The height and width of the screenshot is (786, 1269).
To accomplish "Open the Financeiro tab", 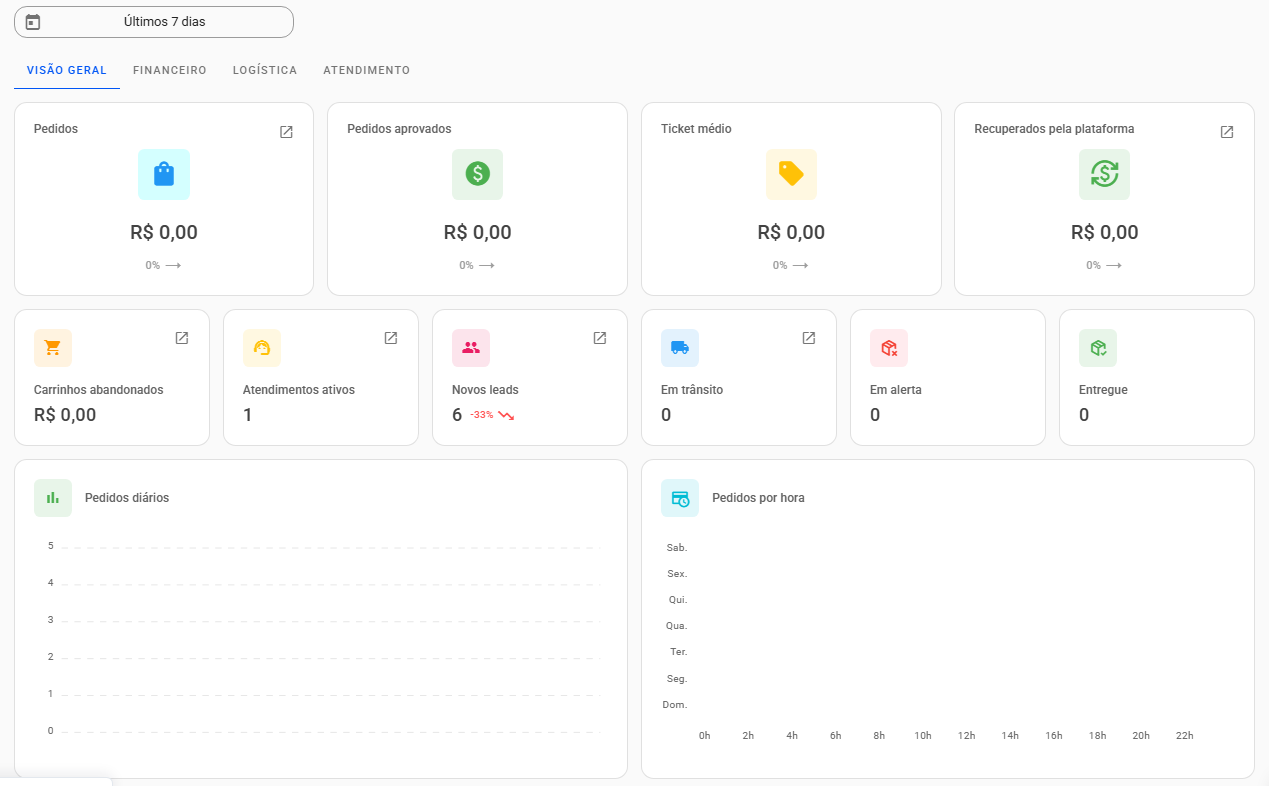I will (x=170, y=71).
